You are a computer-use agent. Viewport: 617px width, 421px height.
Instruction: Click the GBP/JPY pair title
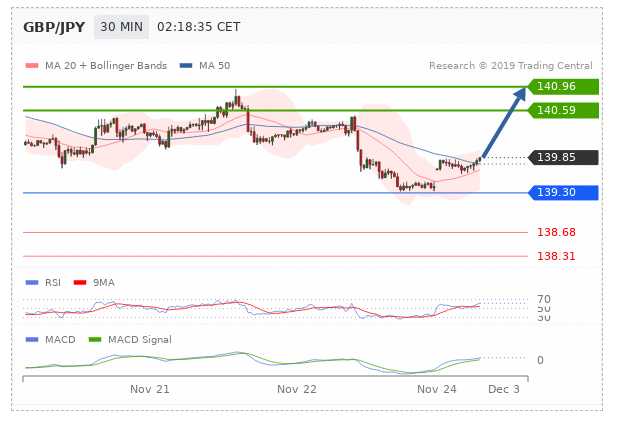[x=54, y=27]
